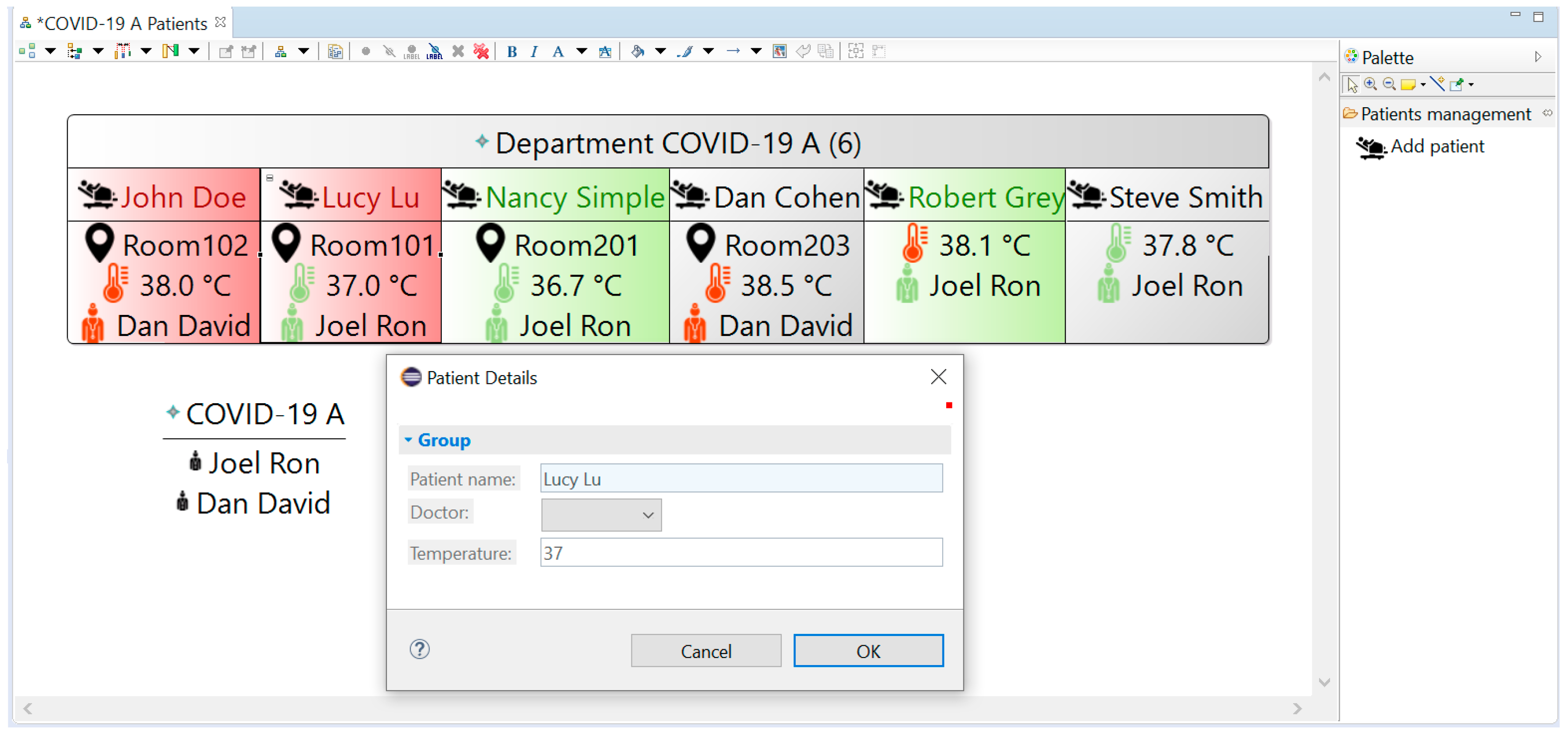
Task: Collapse the Palette panel arrow
Action: 1538,57
